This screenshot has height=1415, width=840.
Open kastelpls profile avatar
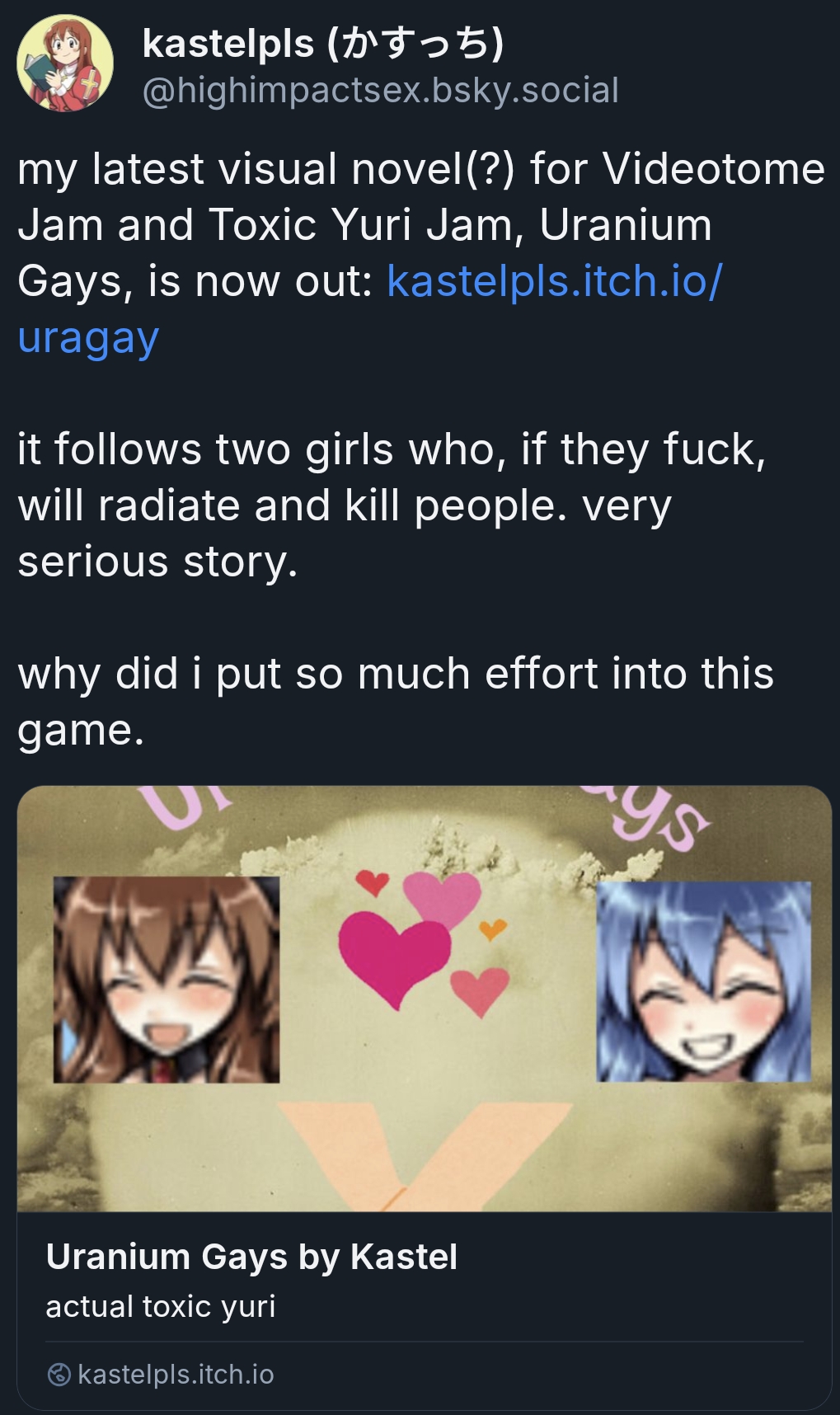coord(65,63)
